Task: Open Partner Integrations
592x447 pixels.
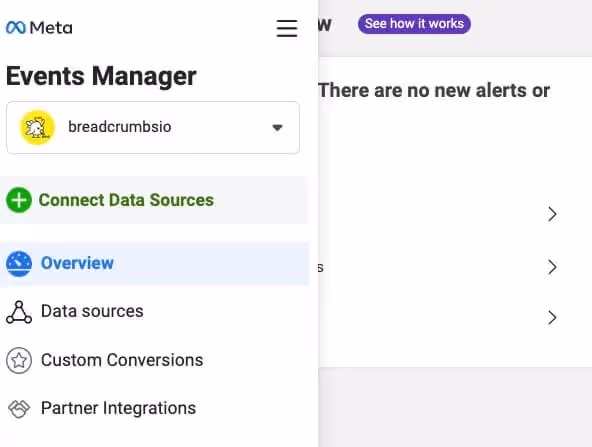Action: tap(118, 408)
